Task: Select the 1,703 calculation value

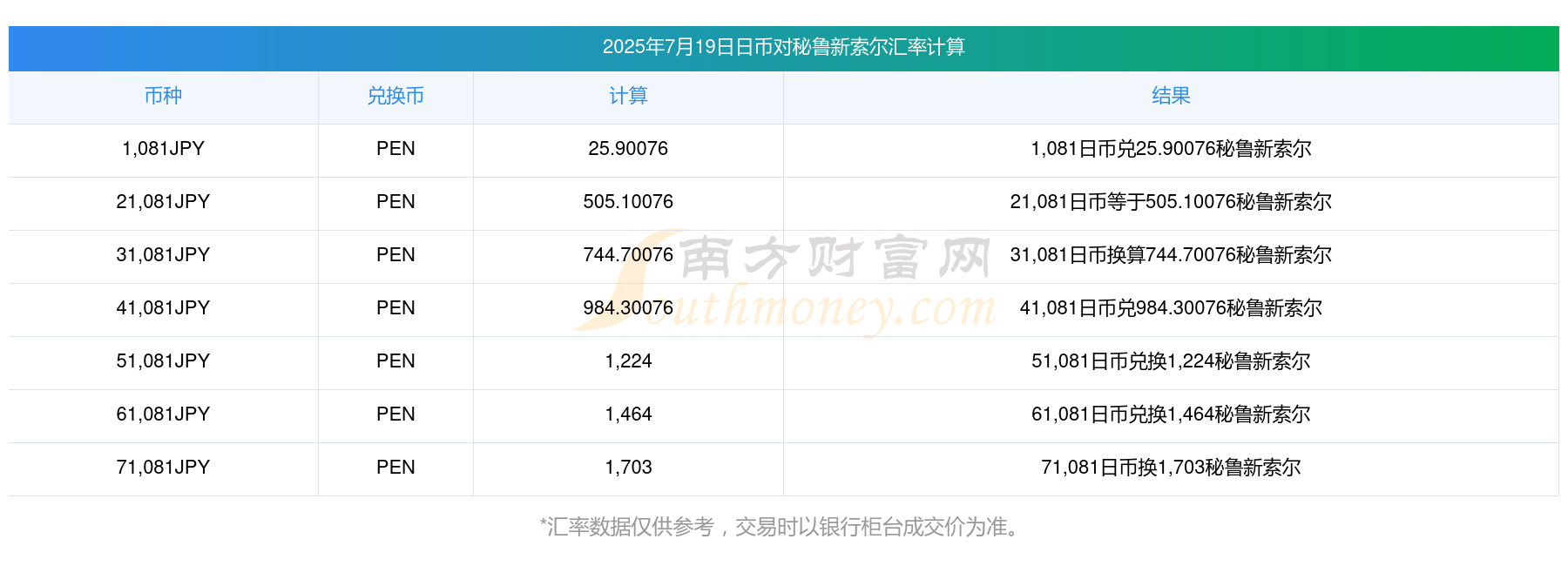Action: point(628,468)
